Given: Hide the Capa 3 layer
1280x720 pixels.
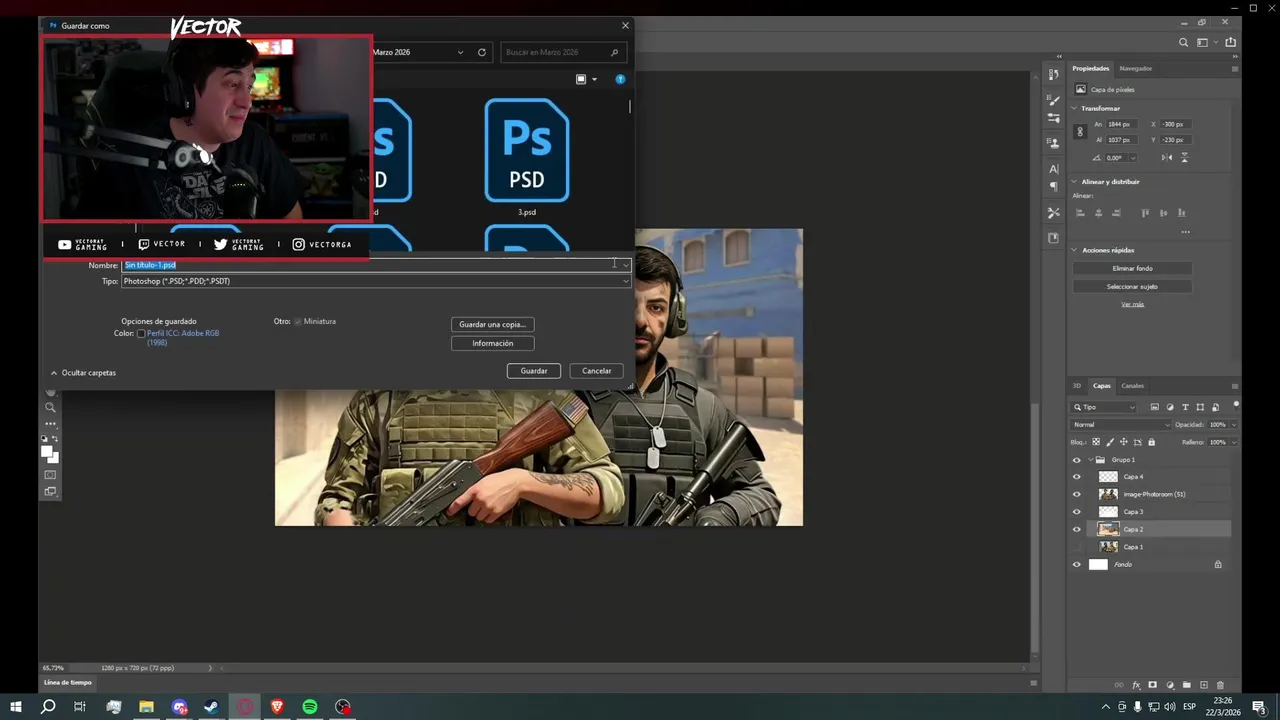Looking at the screenshot, I should click(x=1077, y=512).
